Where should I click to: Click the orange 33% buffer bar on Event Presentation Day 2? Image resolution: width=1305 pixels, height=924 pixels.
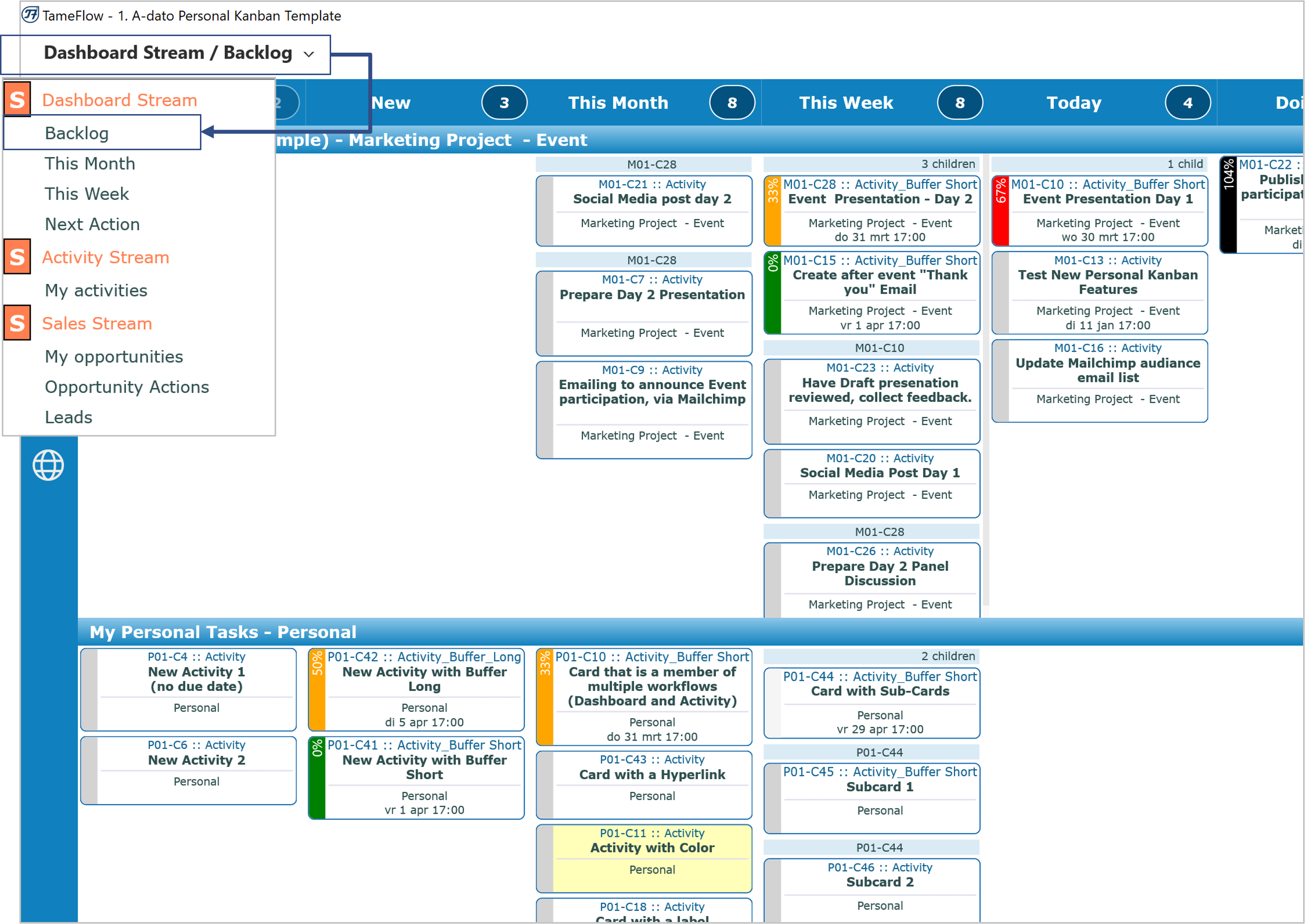coord(772,211)
